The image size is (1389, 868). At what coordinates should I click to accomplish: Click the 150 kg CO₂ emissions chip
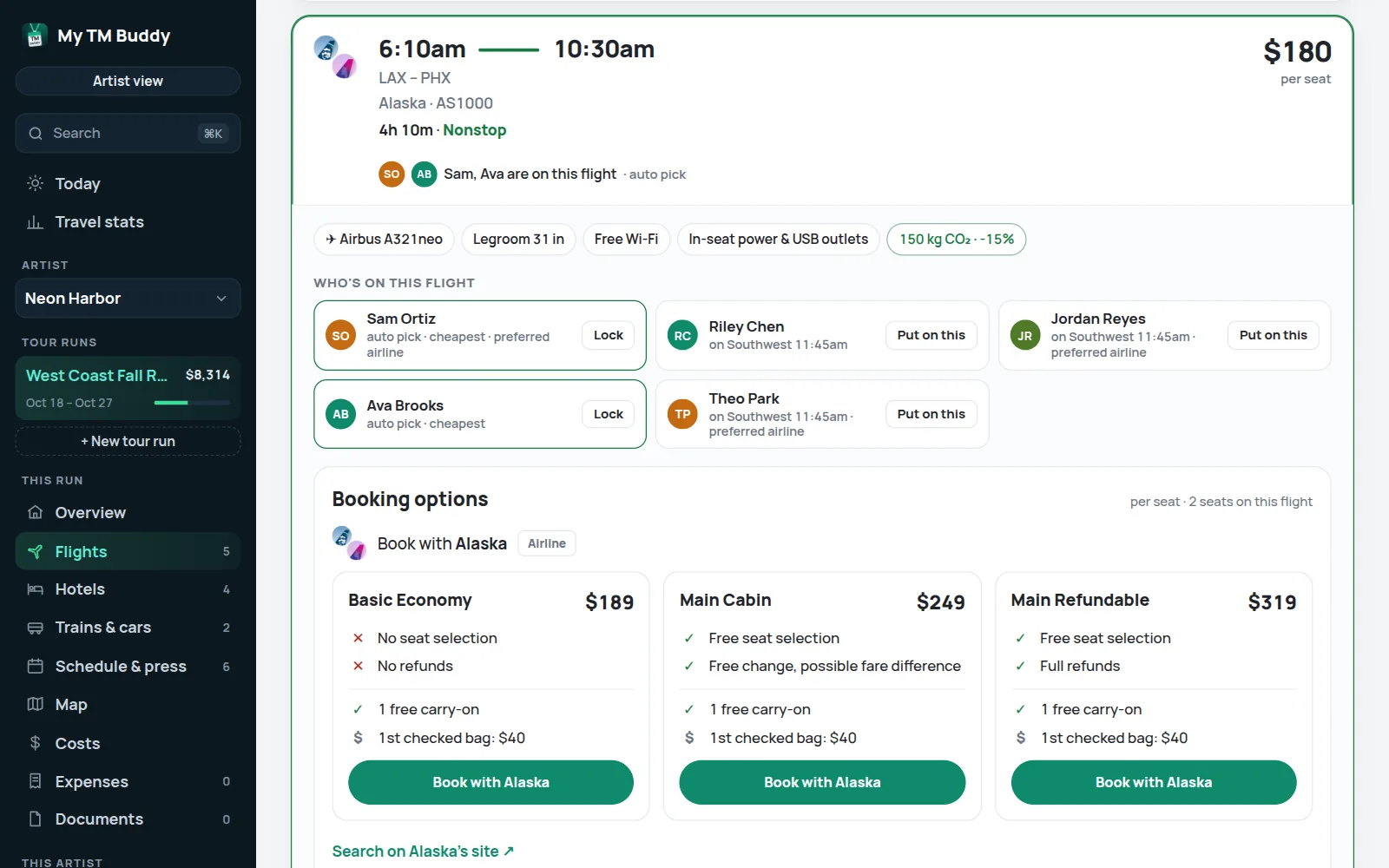coord(956,240)
